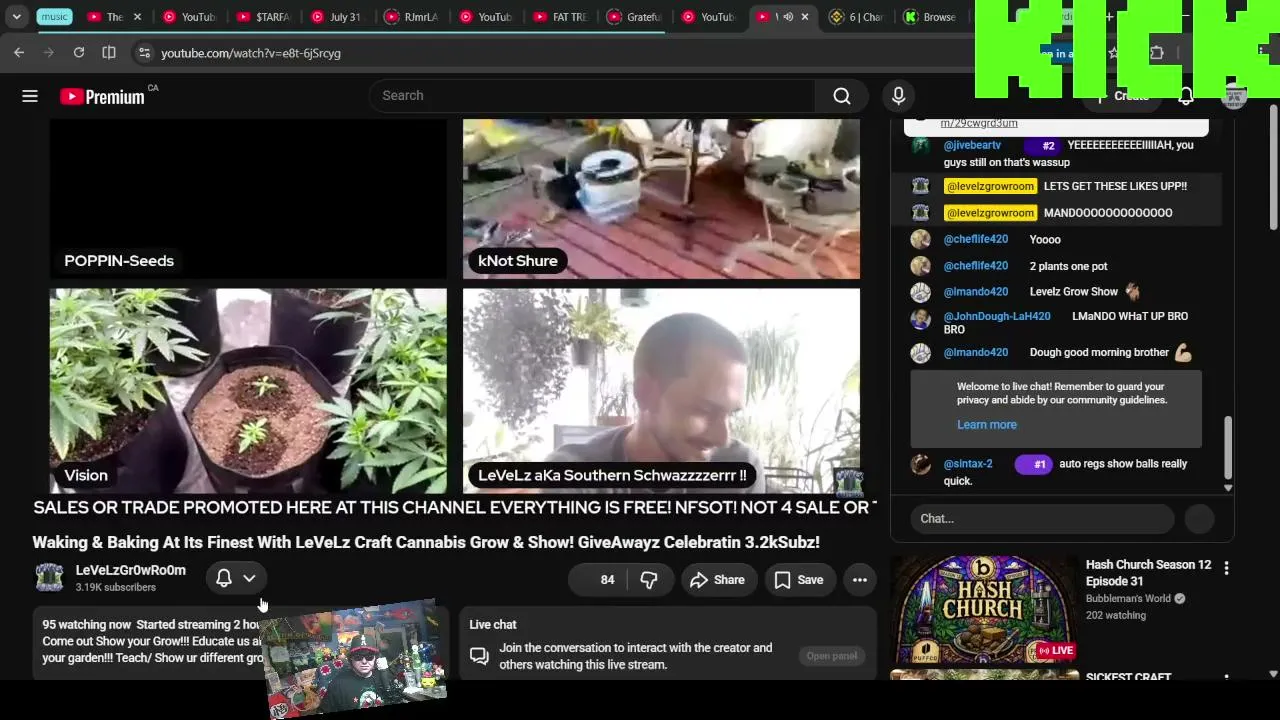Click the 'Dough good morning brother' message
This screenshot has height=720, width=1280.
click(x=1099, y=353)
